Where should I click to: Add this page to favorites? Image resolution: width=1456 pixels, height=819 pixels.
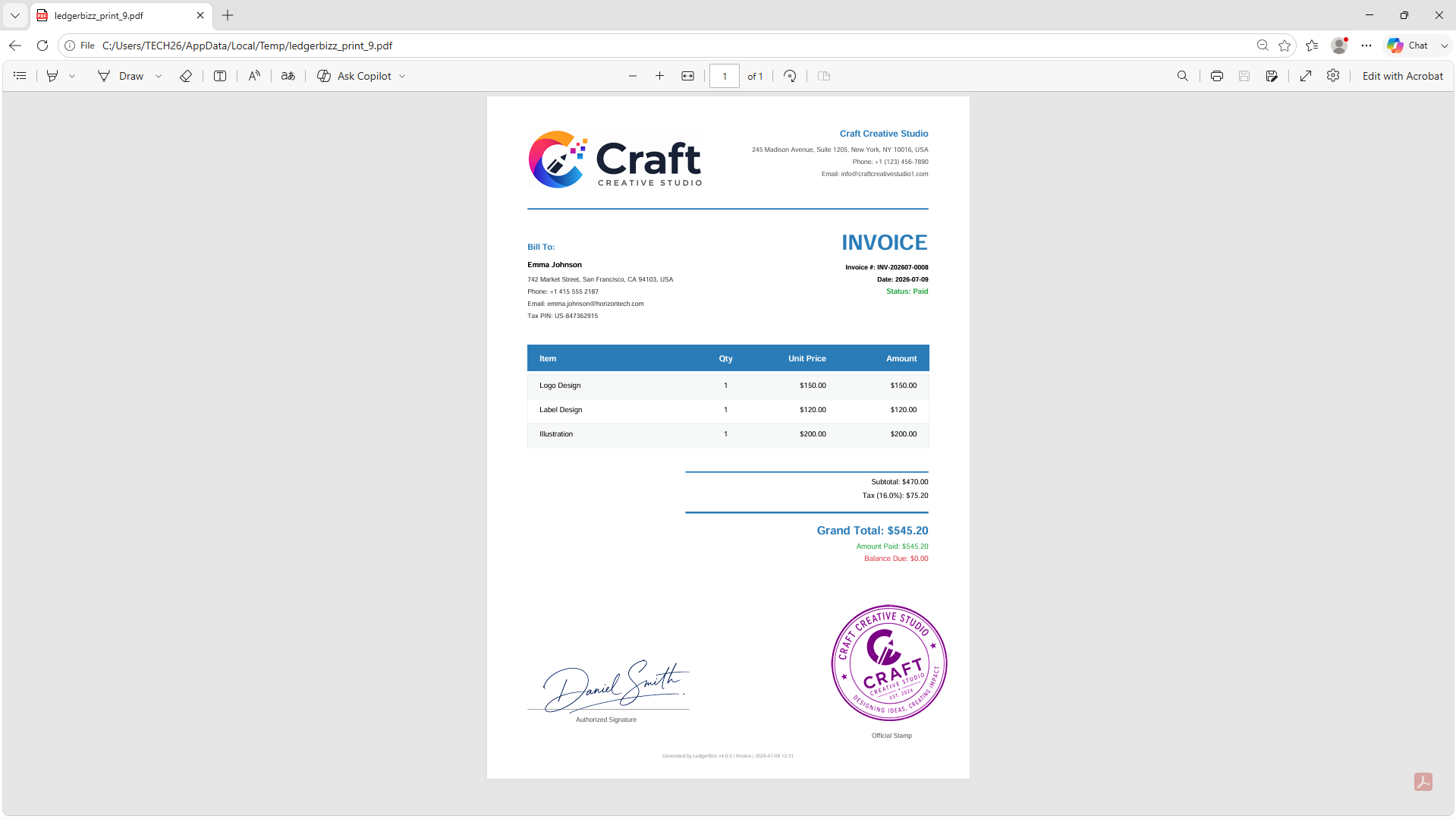(x=1285, y=46)
